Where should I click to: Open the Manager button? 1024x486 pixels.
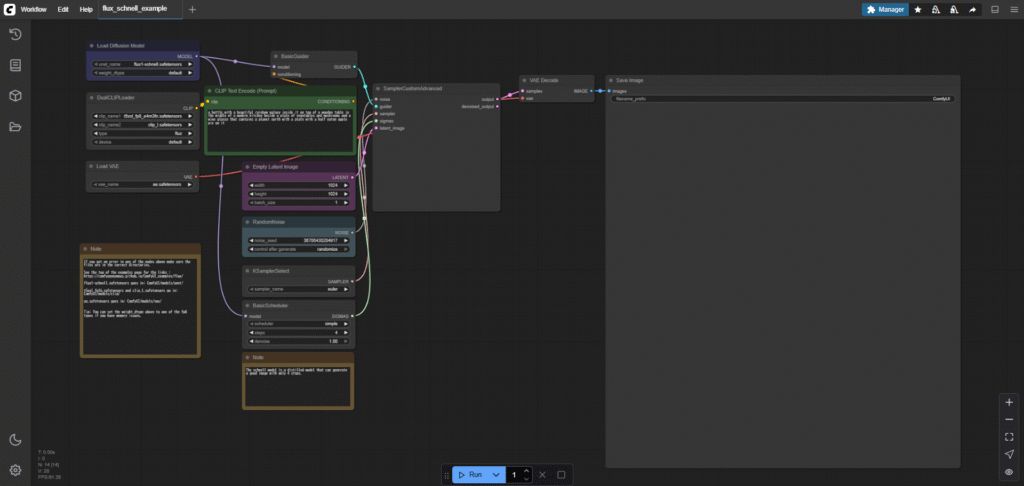tap(885, 10)
